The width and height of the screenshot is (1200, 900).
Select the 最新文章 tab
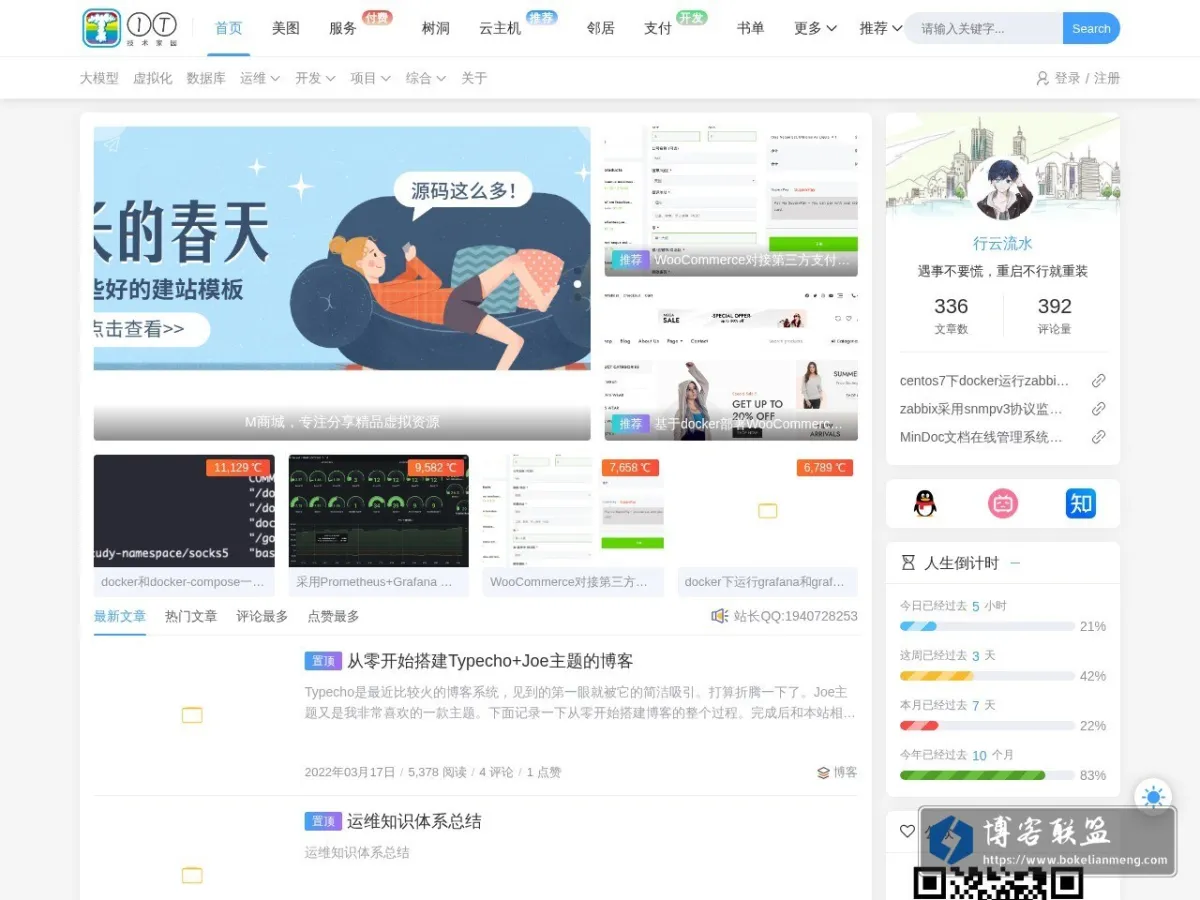coord(120,616)
